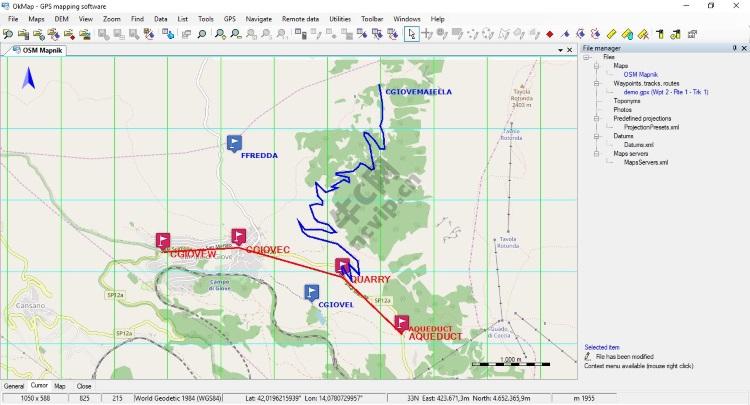750x405 pixels.
Task: Open the Help menu
Action: click(438, 19)
